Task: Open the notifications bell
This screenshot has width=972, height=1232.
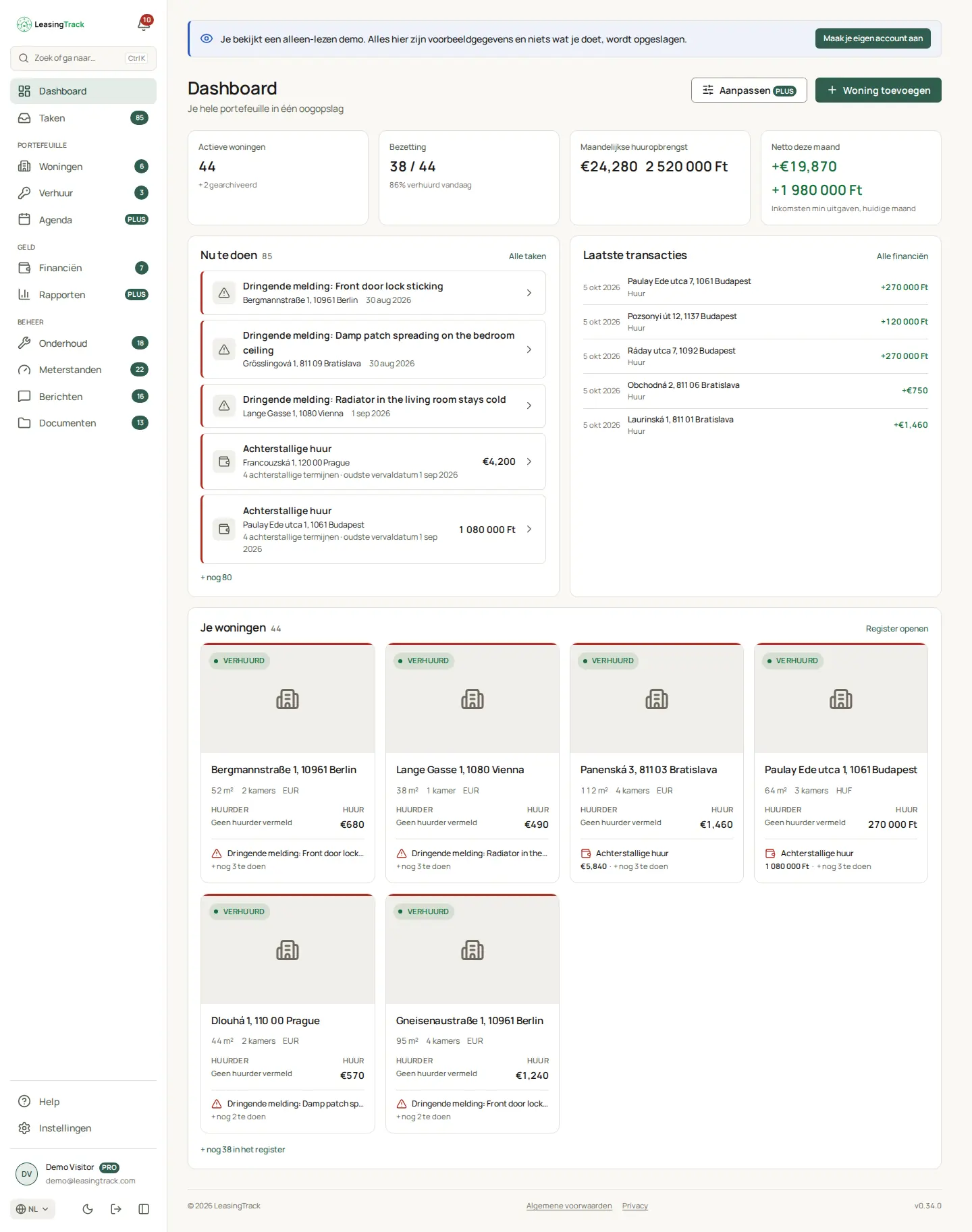Action: click(144, 24)
